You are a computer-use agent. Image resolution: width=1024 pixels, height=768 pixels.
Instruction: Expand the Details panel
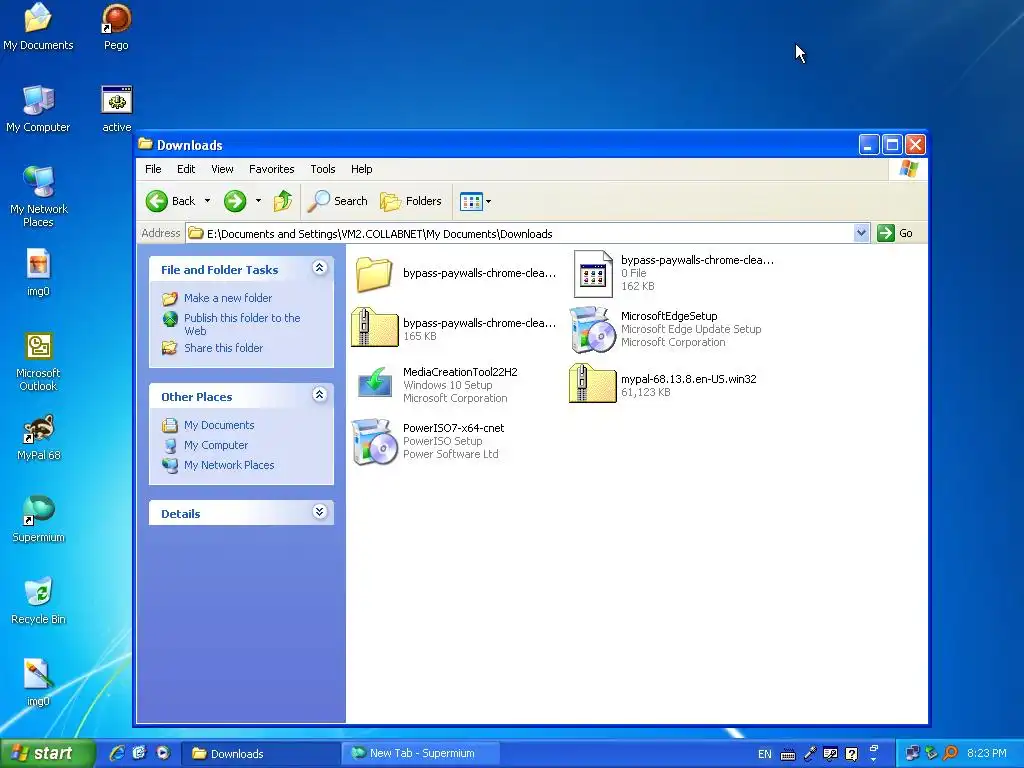coord(319,511)
